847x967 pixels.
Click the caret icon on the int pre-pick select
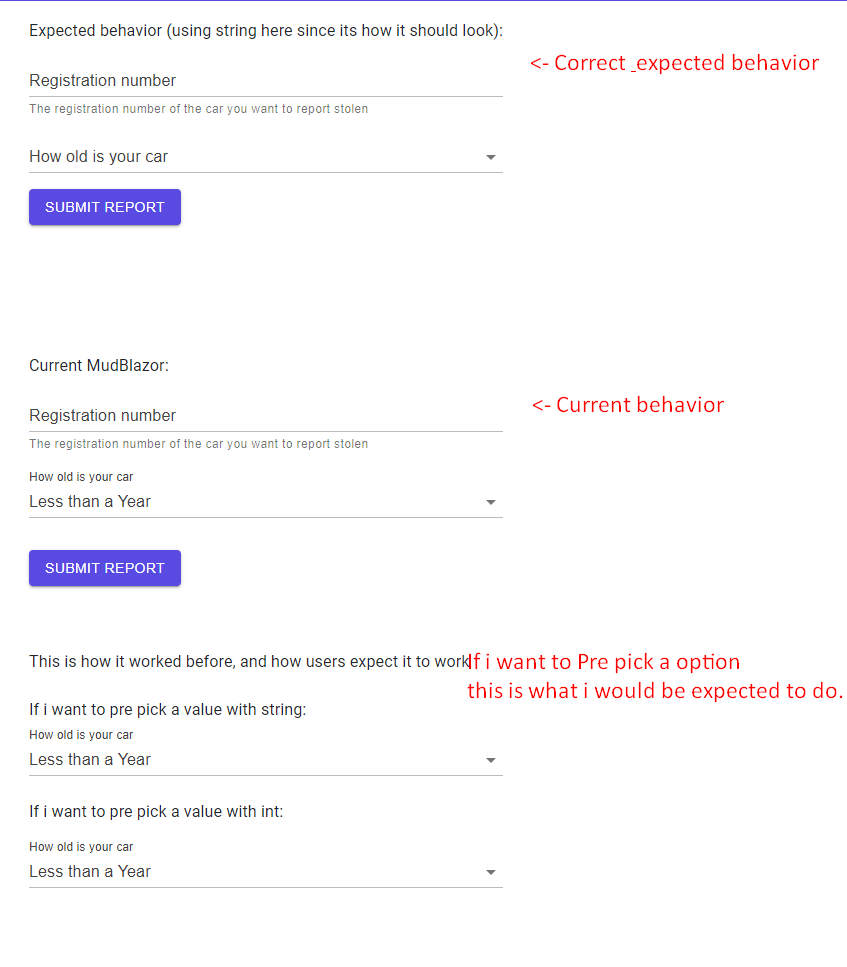coord(491,871)
